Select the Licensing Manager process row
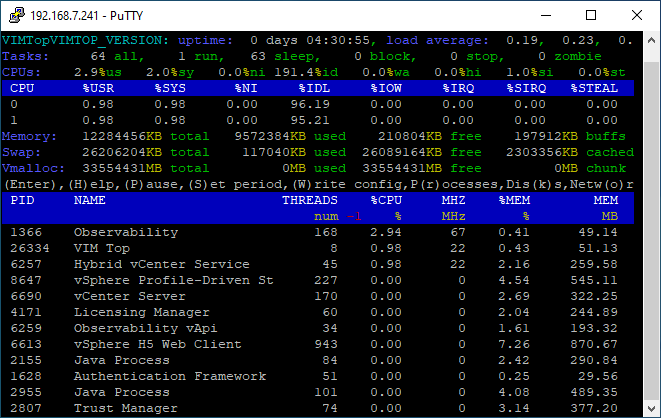 coord(318,312)
